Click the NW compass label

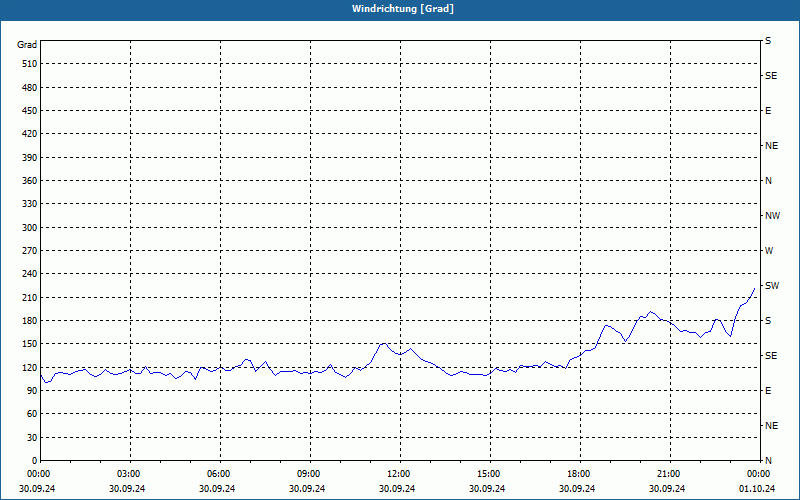(772, 216)
